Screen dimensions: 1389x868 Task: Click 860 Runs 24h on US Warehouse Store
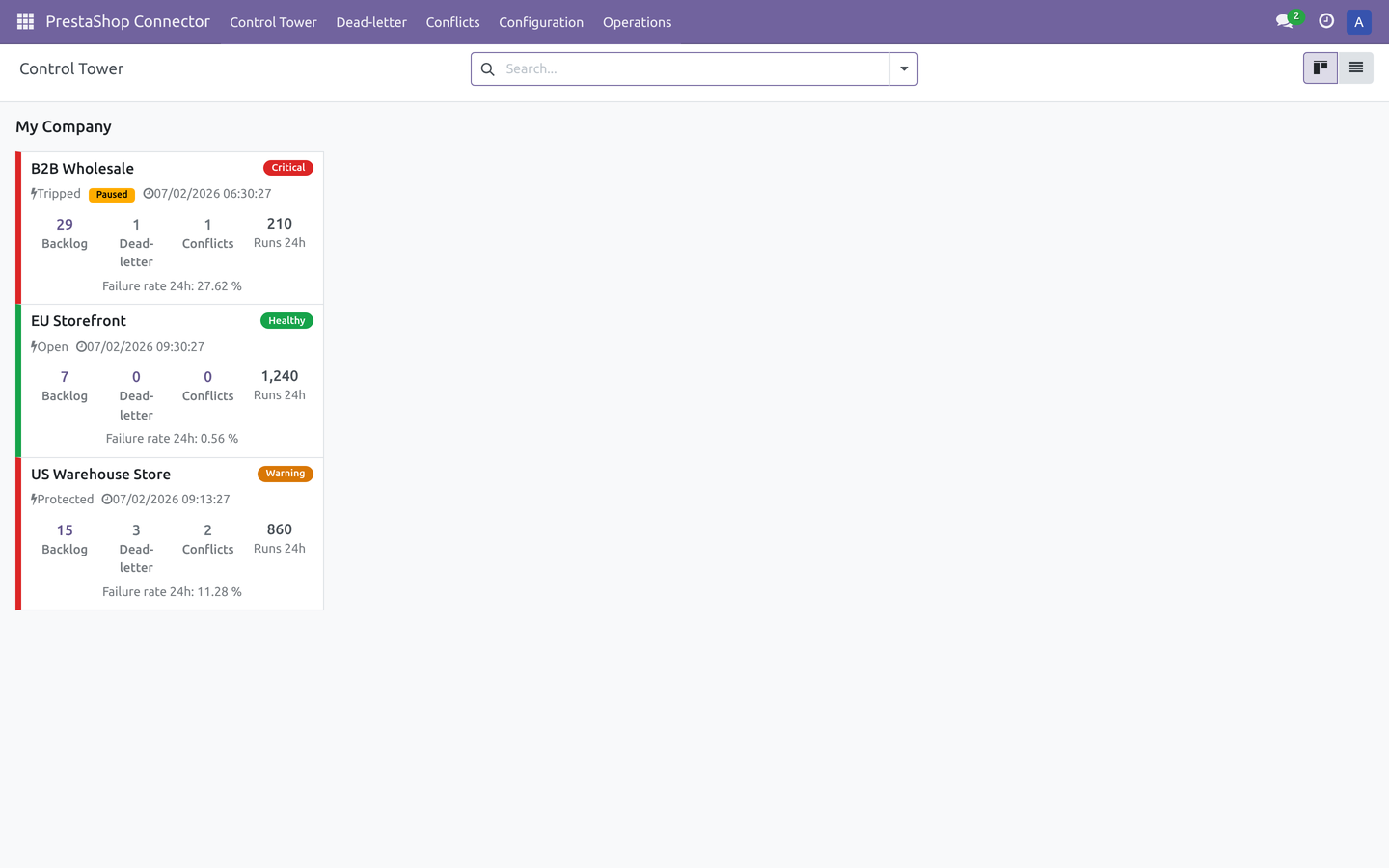coord(280,538)
